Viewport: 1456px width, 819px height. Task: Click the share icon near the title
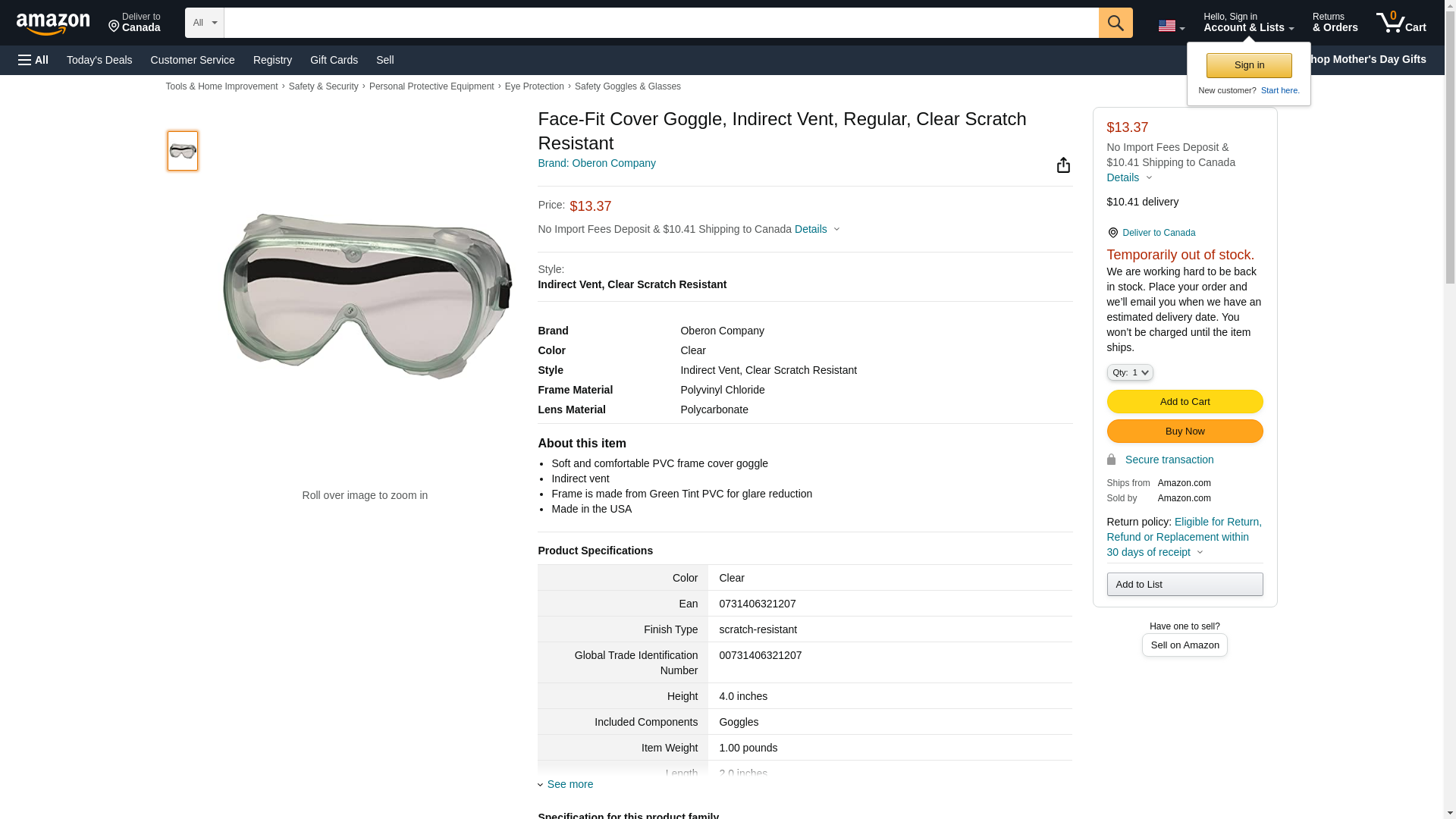point(1063,165)
